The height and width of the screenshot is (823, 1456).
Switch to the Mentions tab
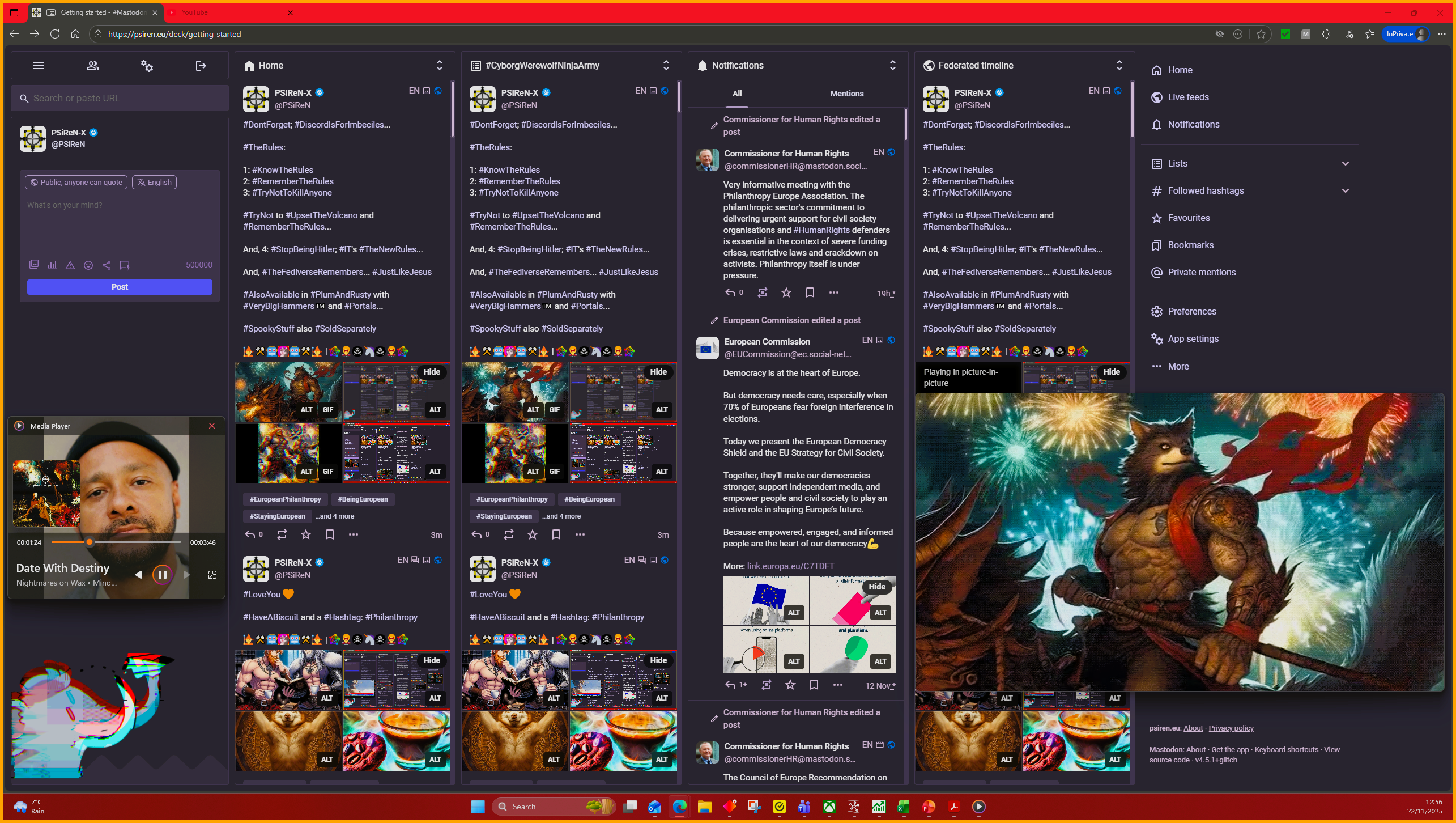tap(847, 94)
